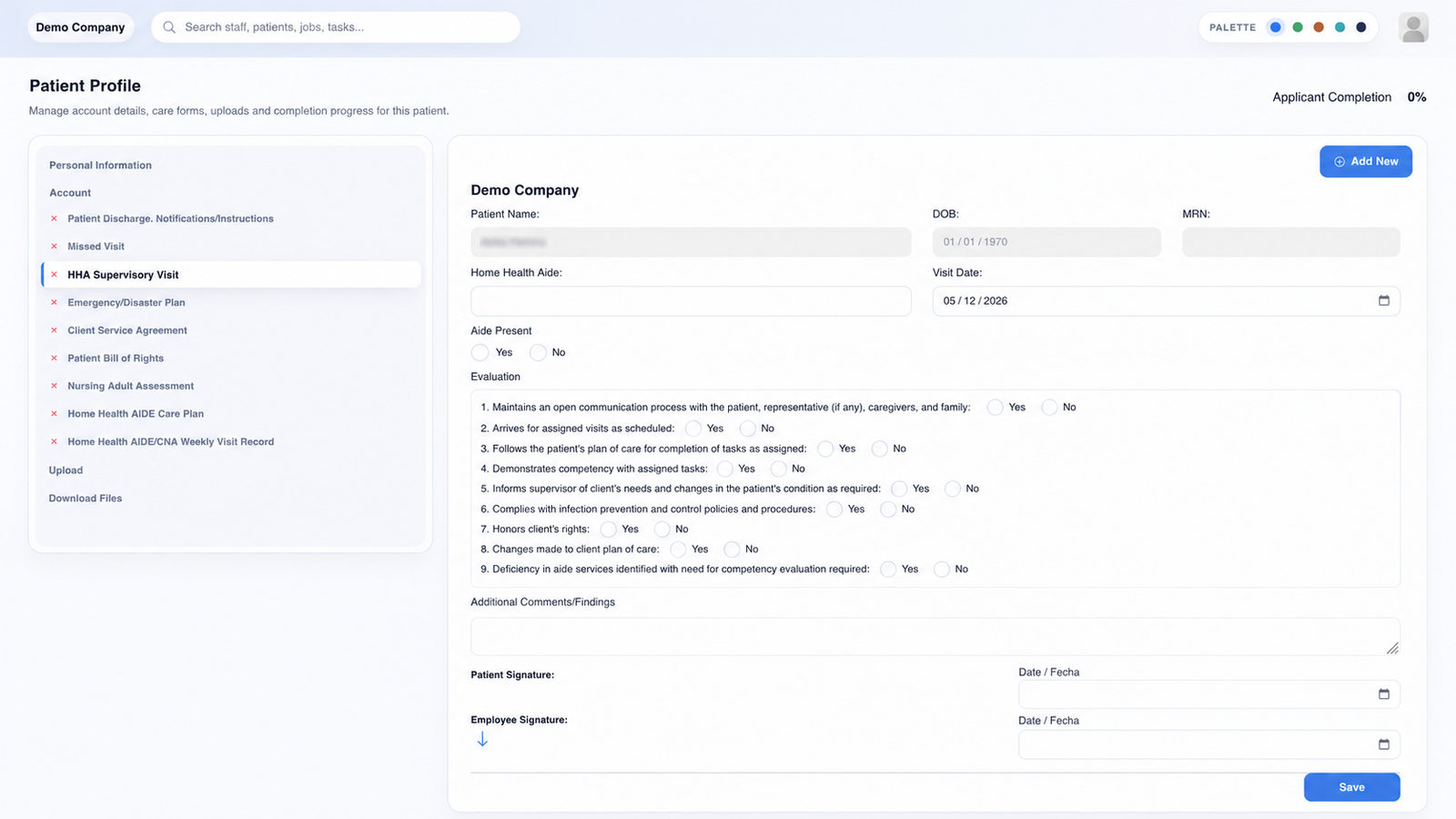Open Account section in sidebar
The width and height of the screenshot is (1456, 819).
tap(70, 193)
